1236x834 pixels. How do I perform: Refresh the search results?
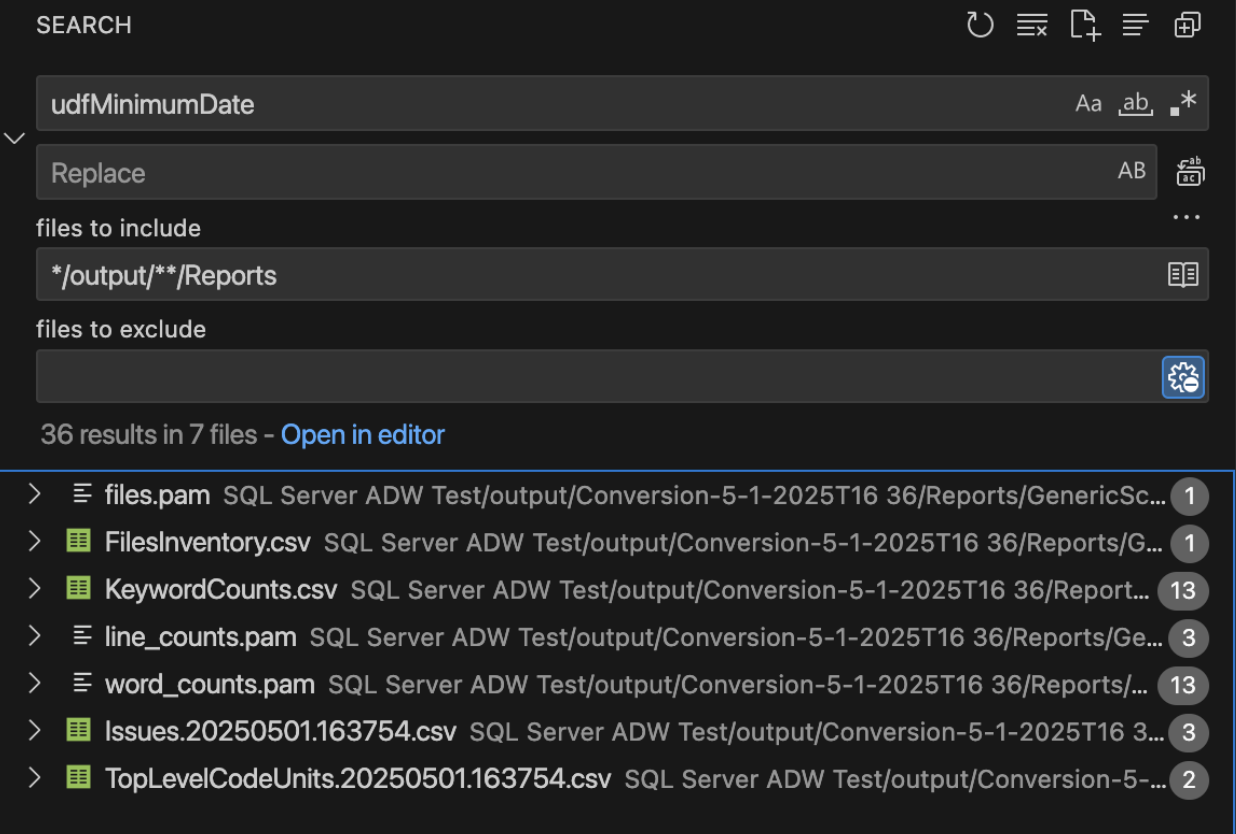(980, 25)
